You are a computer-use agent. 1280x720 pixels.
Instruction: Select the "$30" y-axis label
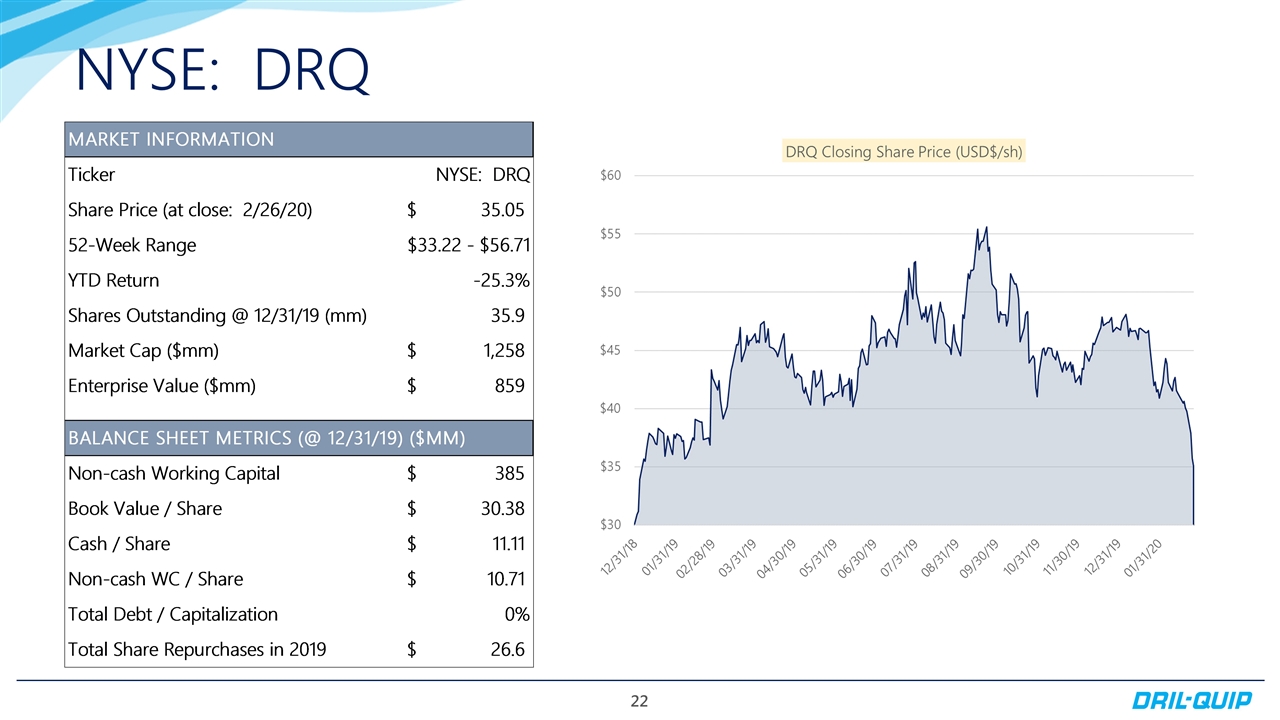[610, 524]
